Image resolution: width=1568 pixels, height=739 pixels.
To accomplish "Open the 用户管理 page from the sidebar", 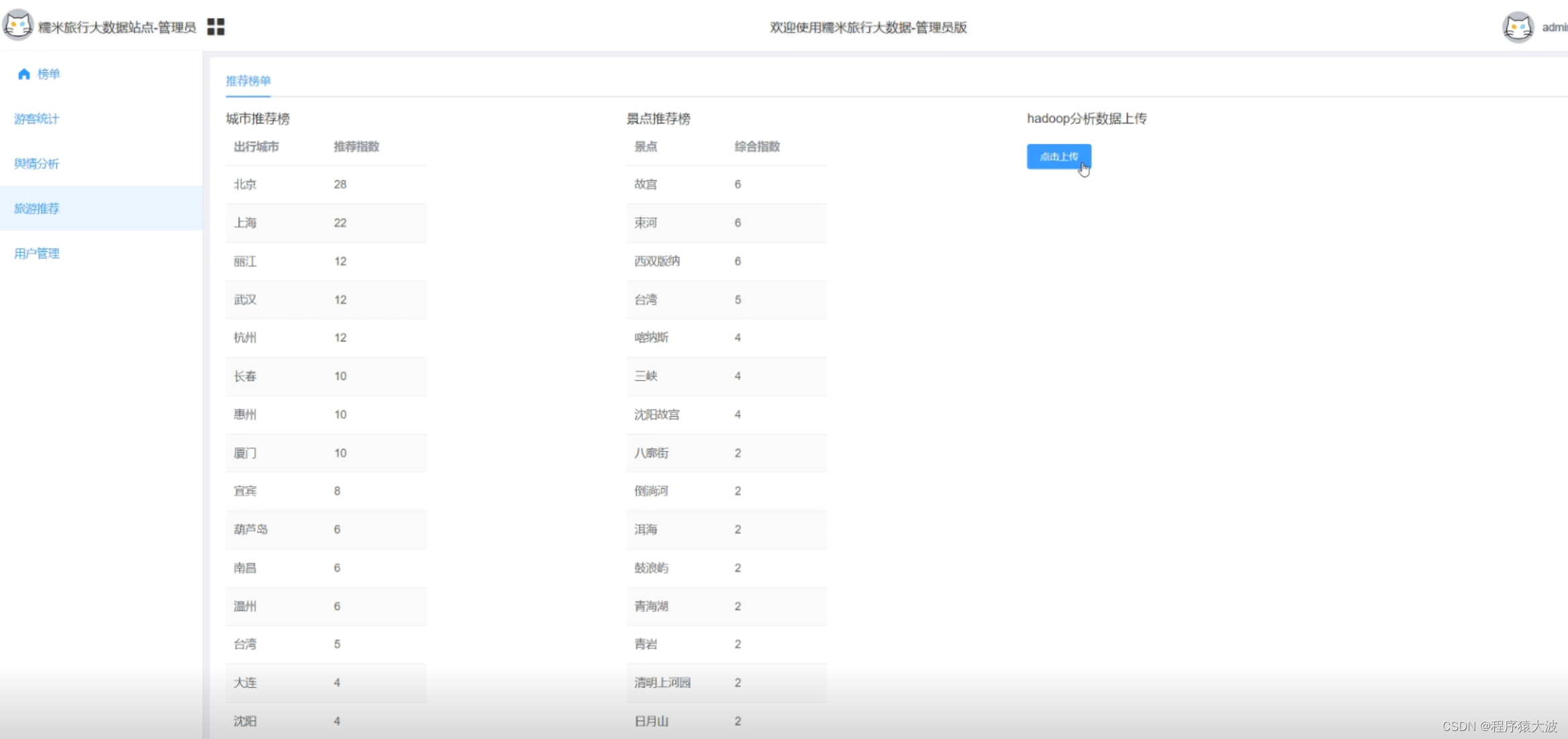I will (36, 253).
